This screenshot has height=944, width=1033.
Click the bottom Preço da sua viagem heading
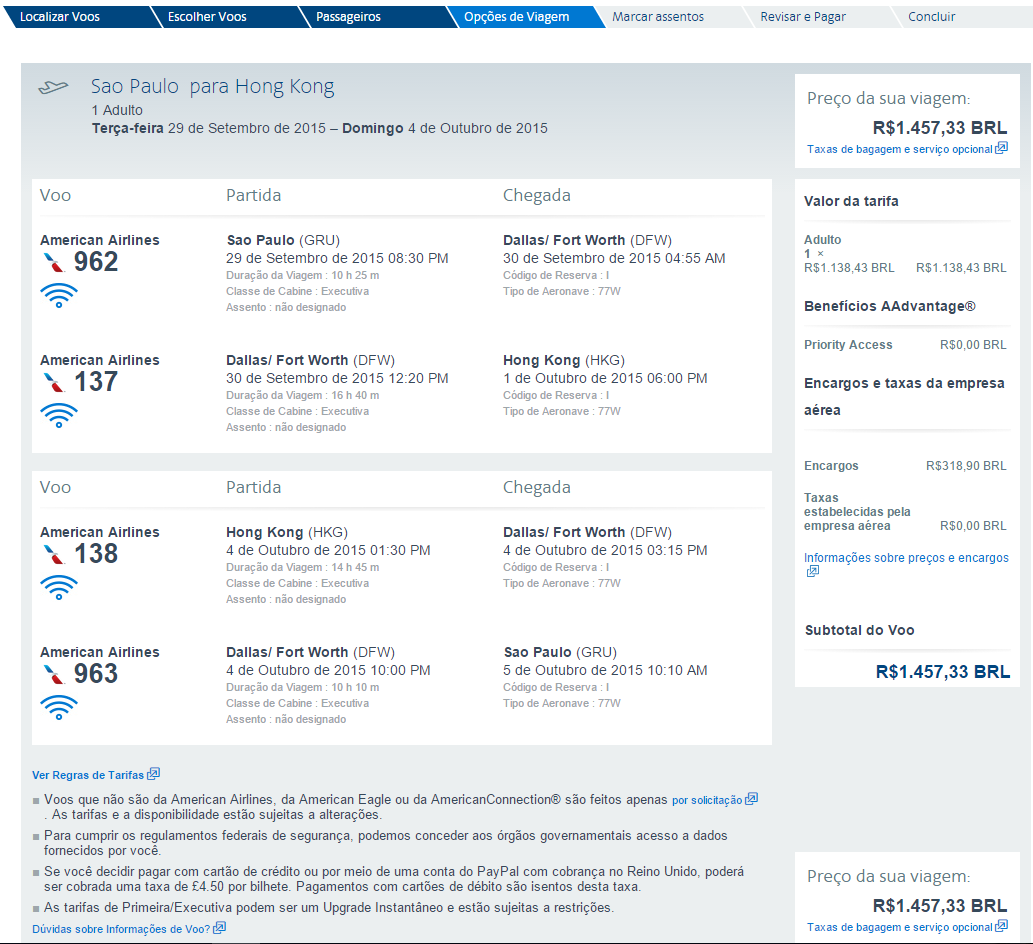(888, 876)
